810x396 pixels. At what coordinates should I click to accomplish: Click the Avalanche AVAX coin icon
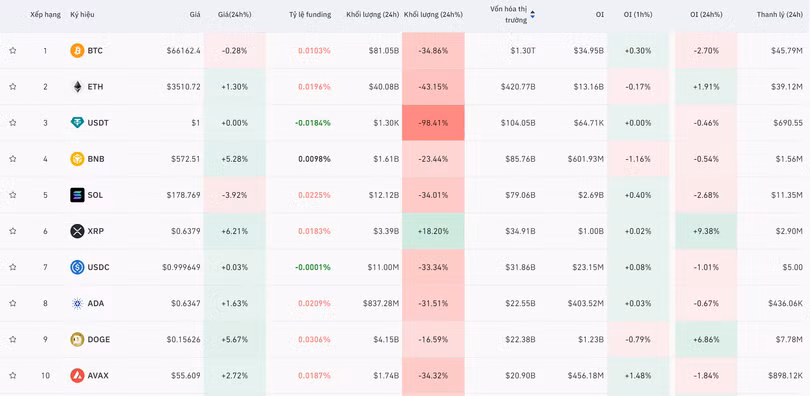point(77,376)
